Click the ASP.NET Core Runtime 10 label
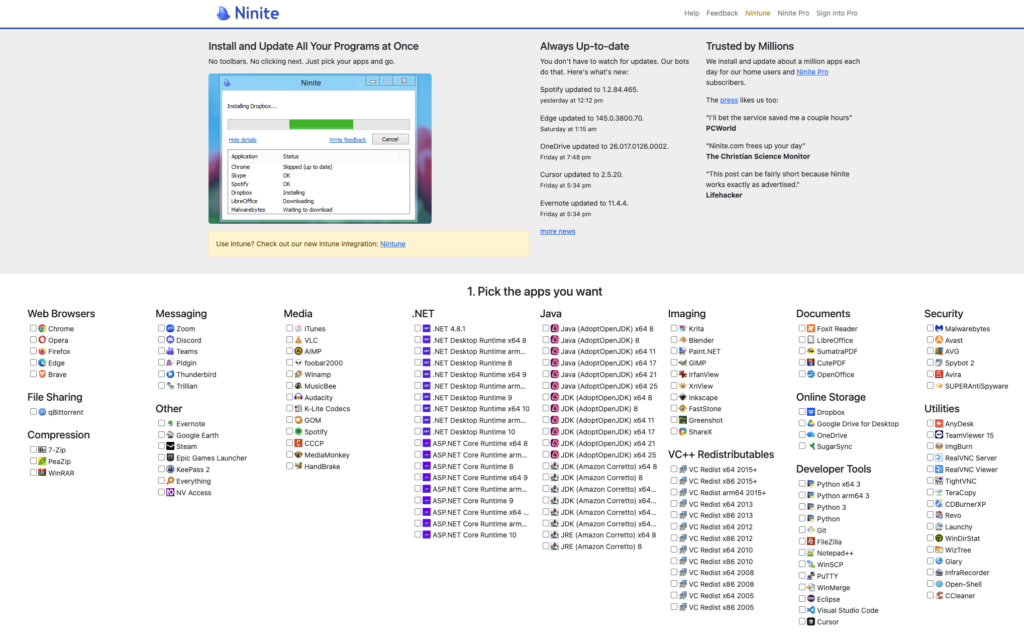This screenshot has width=1024, height=634. pyautogui.click(x=474, y=535)
